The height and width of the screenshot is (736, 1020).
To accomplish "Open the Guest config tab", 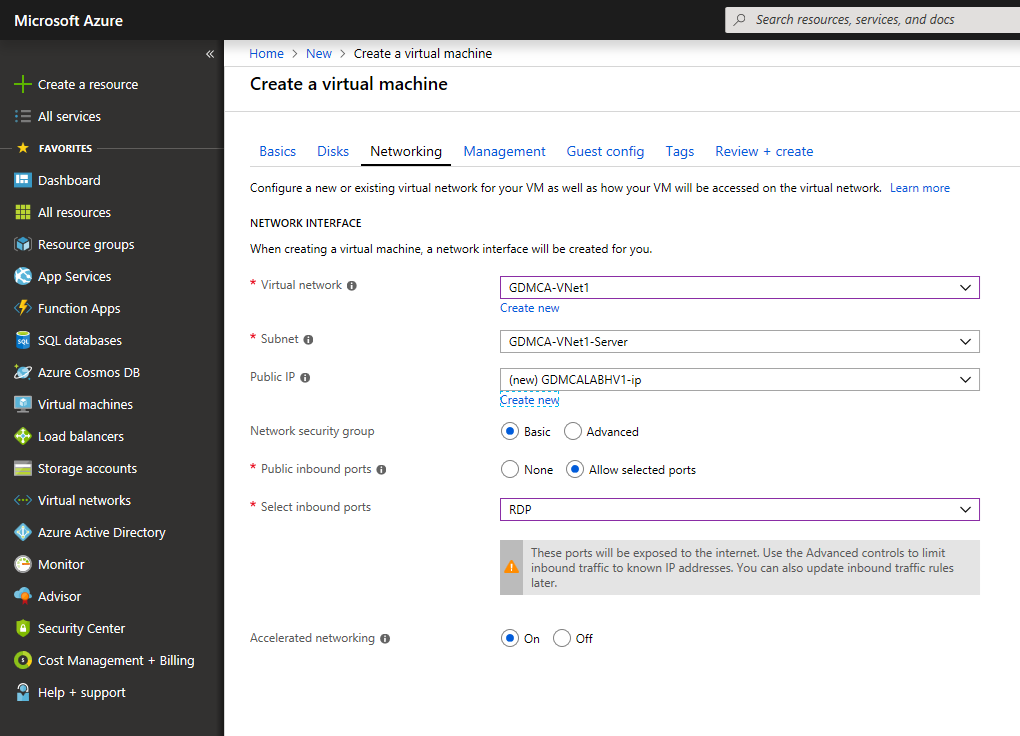I will (x=605, y=151).
